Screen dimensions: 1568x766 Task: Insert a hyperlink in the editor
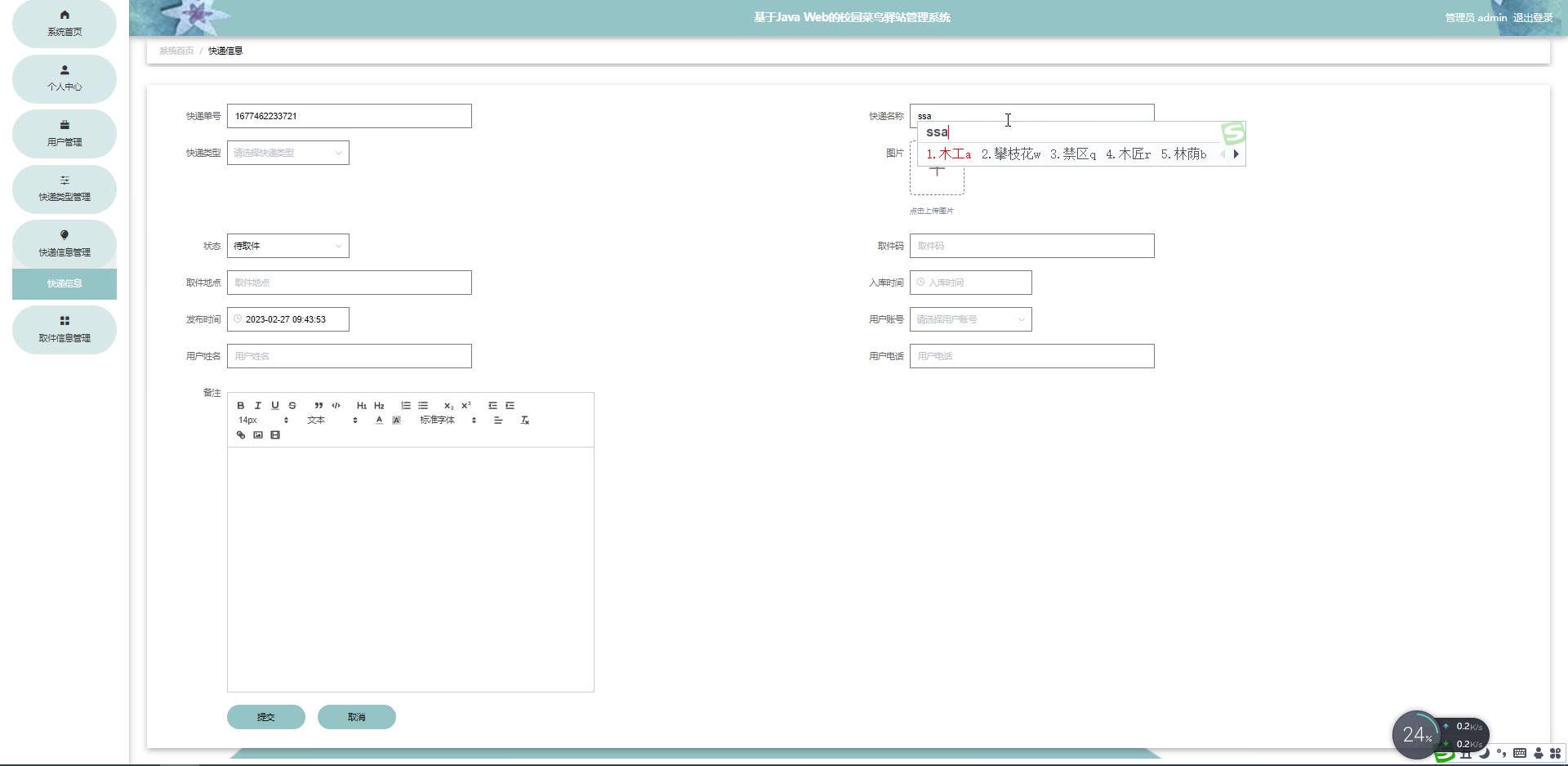click(241, 435)
